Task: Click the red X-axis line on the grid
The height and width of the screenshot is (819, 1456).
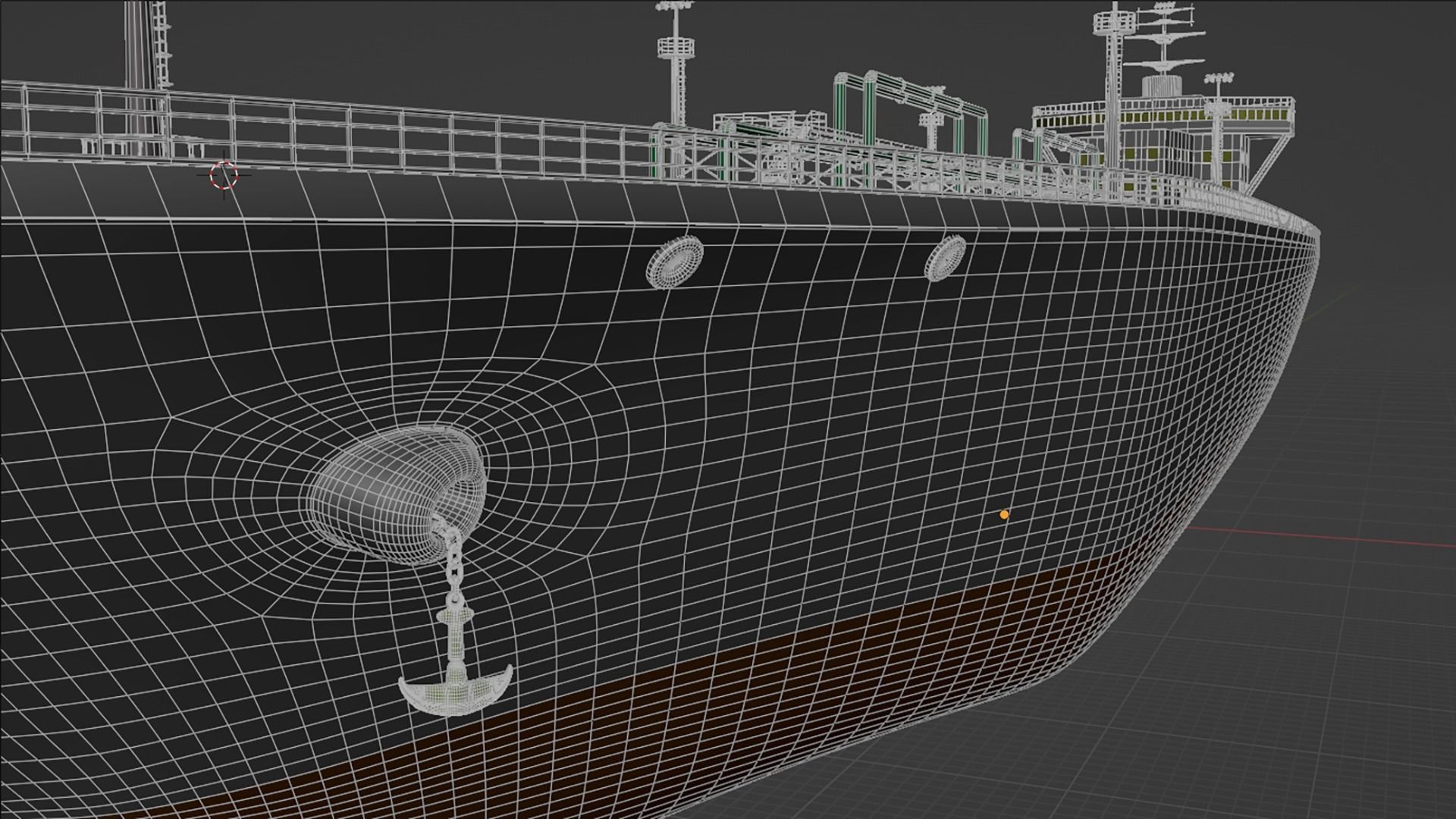Action: [x=1321, y=536]
